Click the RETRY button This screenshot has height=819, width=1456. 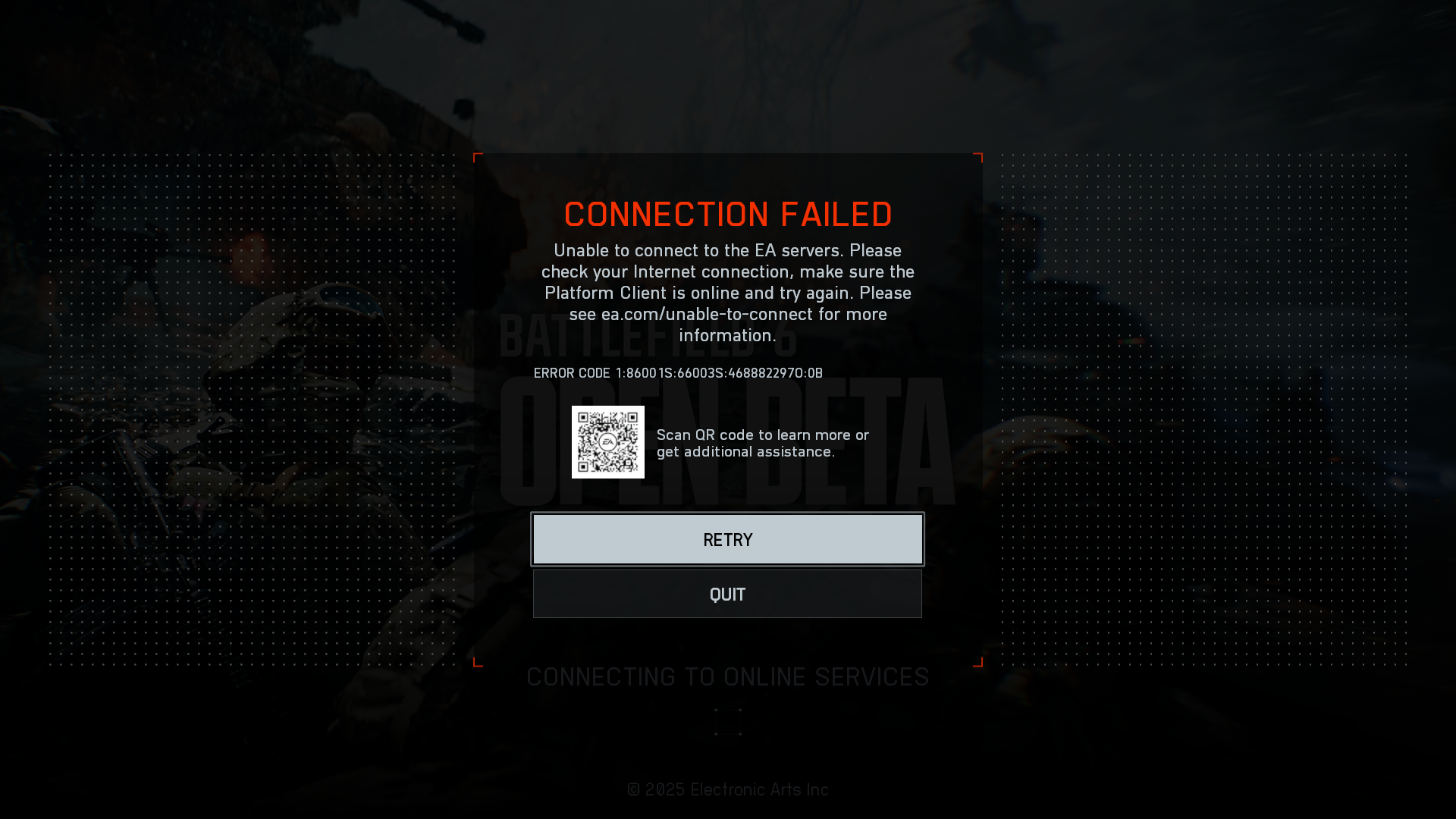pos(727,539)
